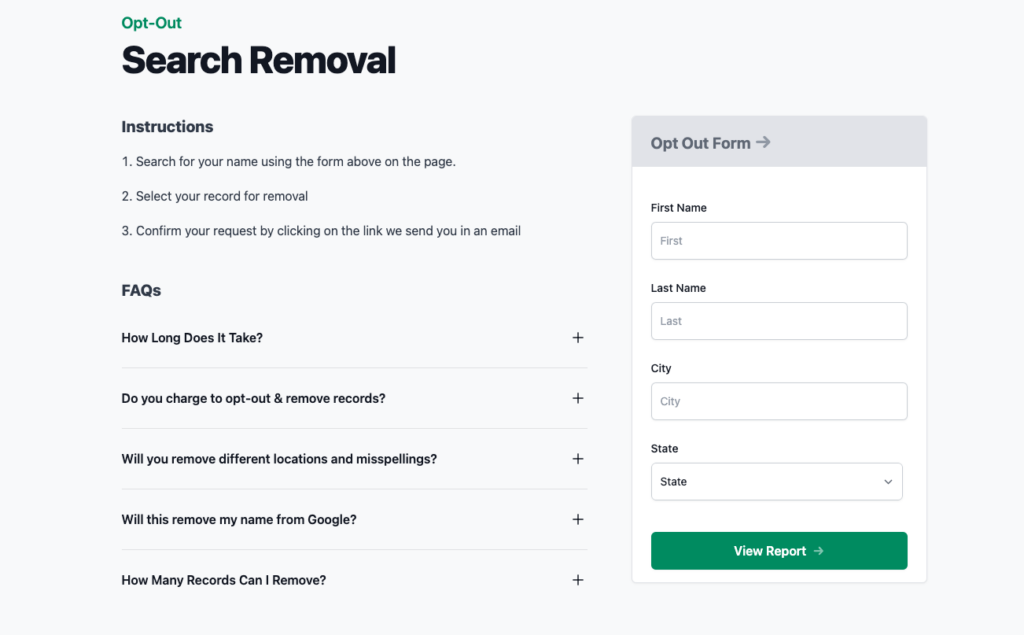Click the plus icon next to the charge question
The image size is (1024, 635).
tap(578, 398)
